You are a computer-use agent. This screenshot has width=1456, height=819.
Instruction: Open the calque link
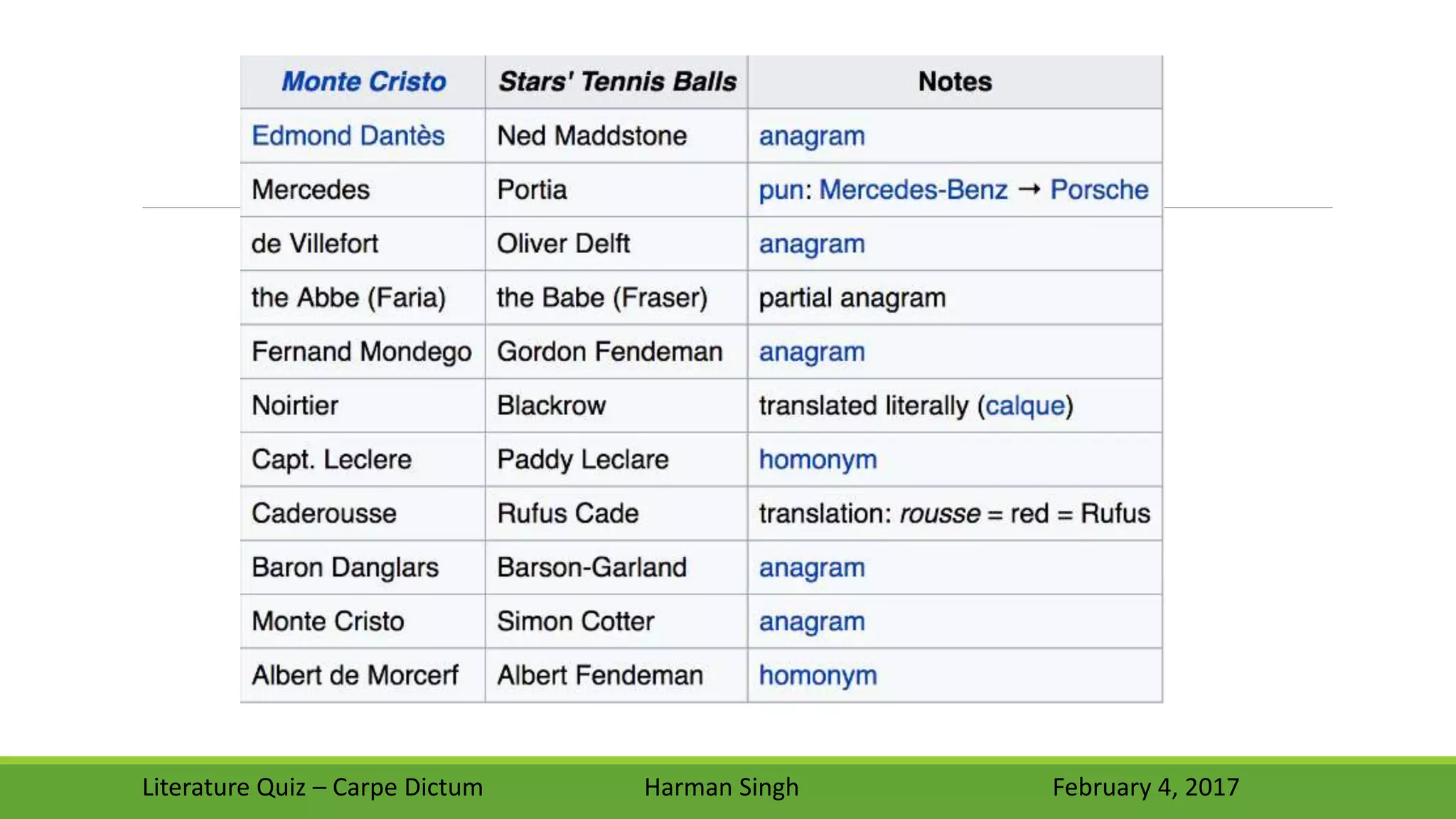(x=1025, y=406)
